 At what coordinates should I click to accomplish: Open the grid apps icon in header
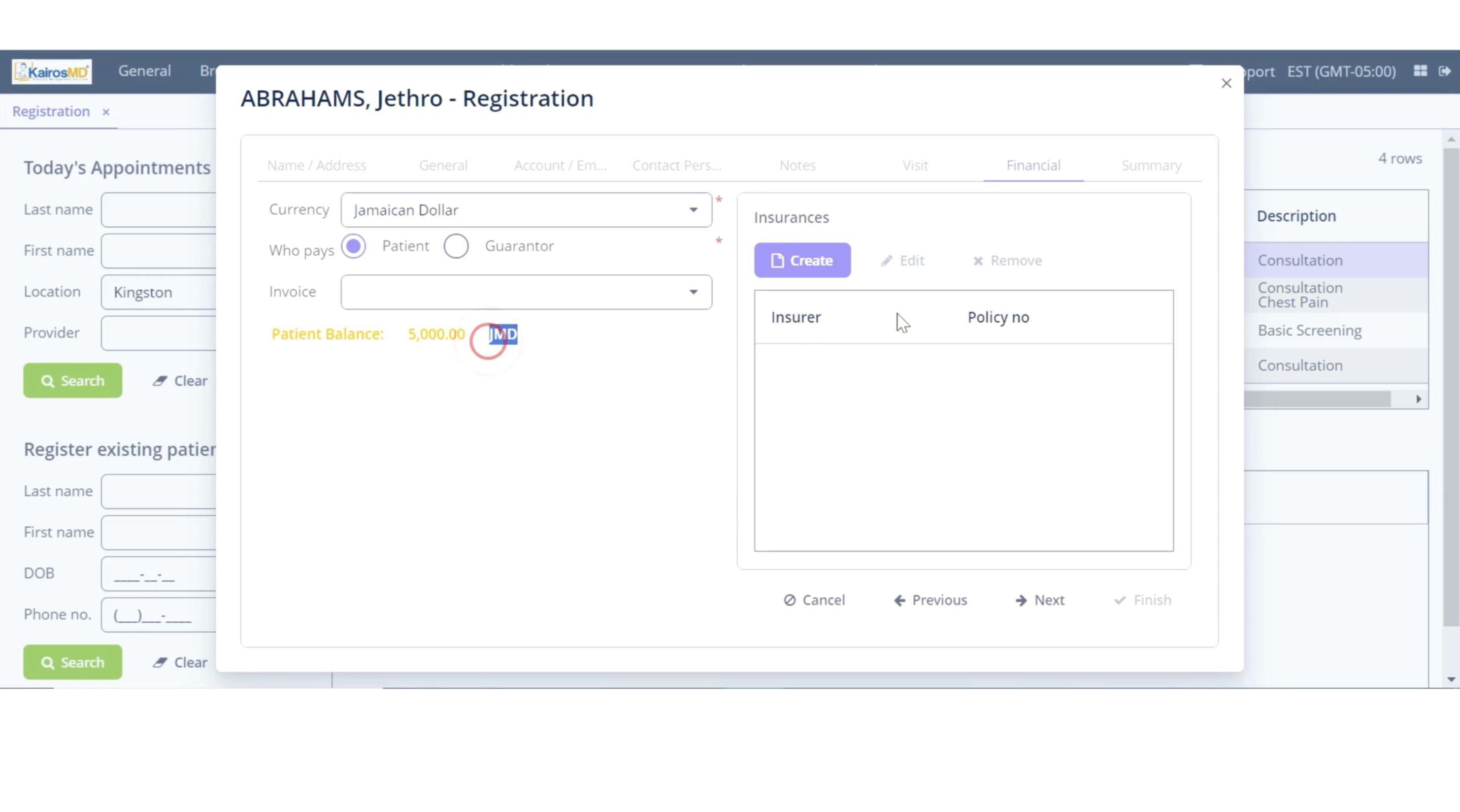point(1420,71)
